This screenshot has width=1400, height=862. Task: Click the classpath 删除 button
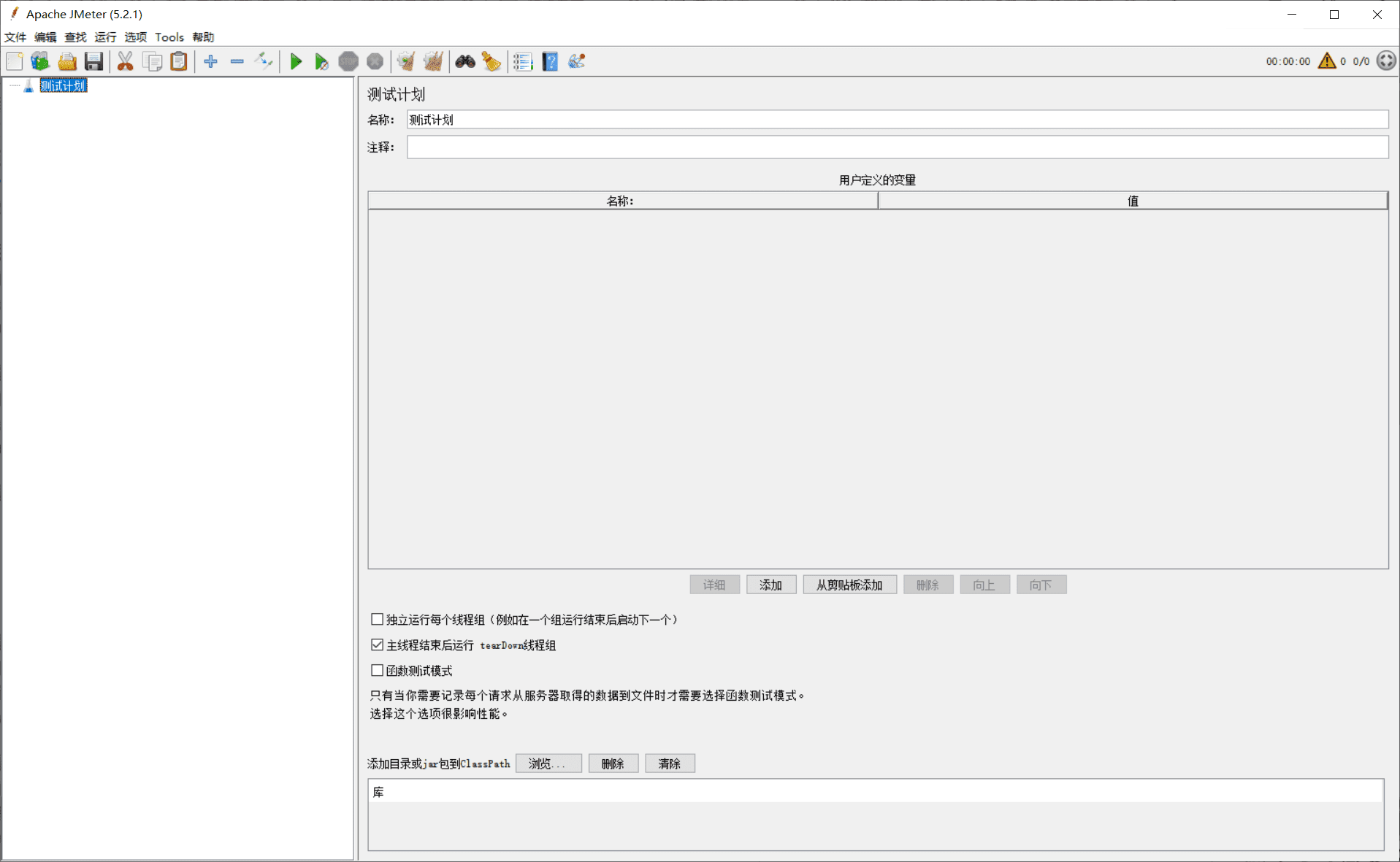click(x=613, y=763)
